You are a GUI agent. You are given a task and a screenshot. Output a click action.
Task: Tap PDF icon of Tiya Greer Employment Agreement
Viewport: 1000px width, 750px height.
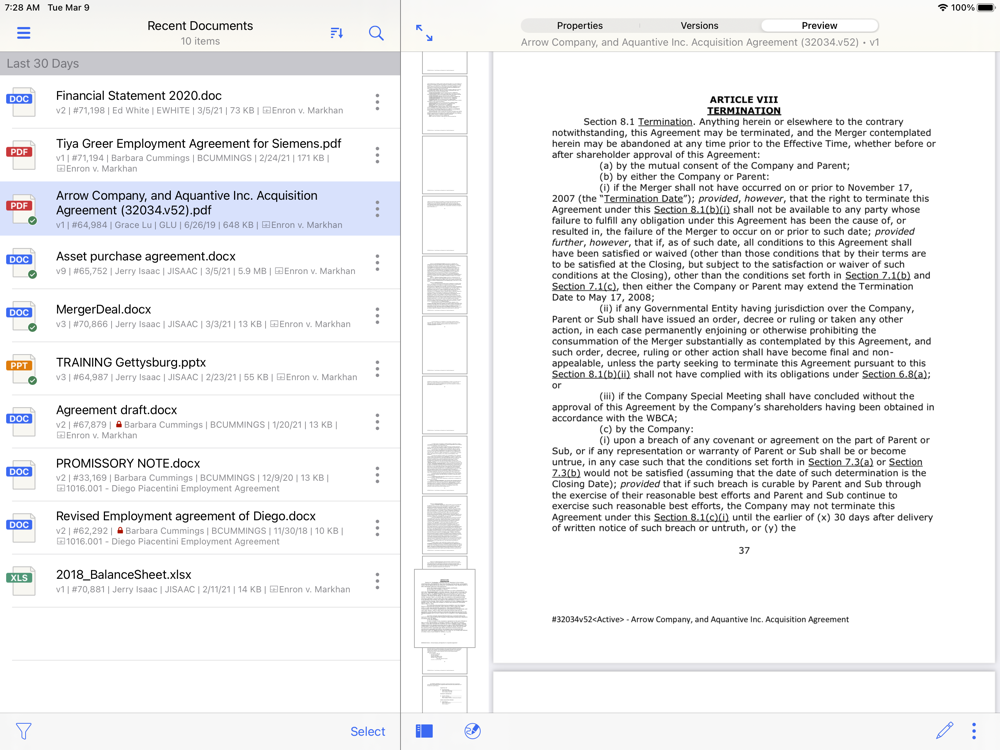point(21,154)
